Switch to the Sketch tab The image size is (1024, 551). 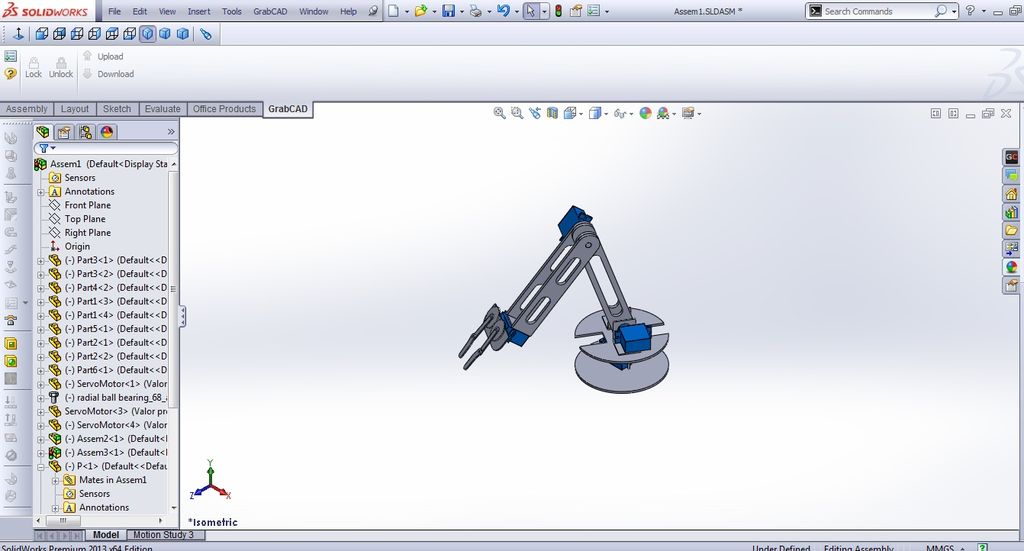coord(117,109)
